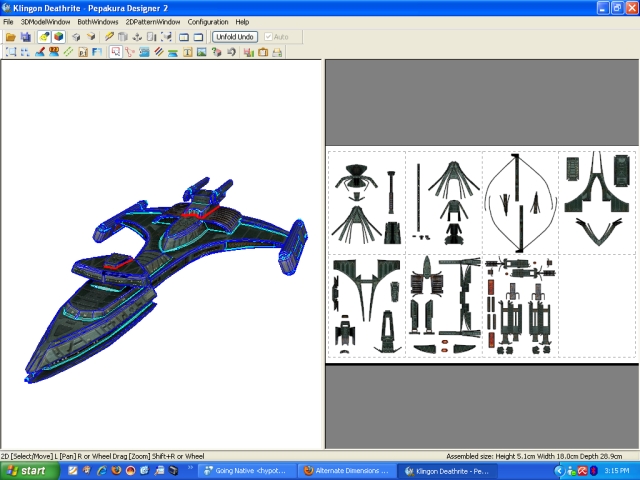The height and width of the screenshot is (480, 640).
Task: Select the red pen coloring tool
Action: coord(40,52)
